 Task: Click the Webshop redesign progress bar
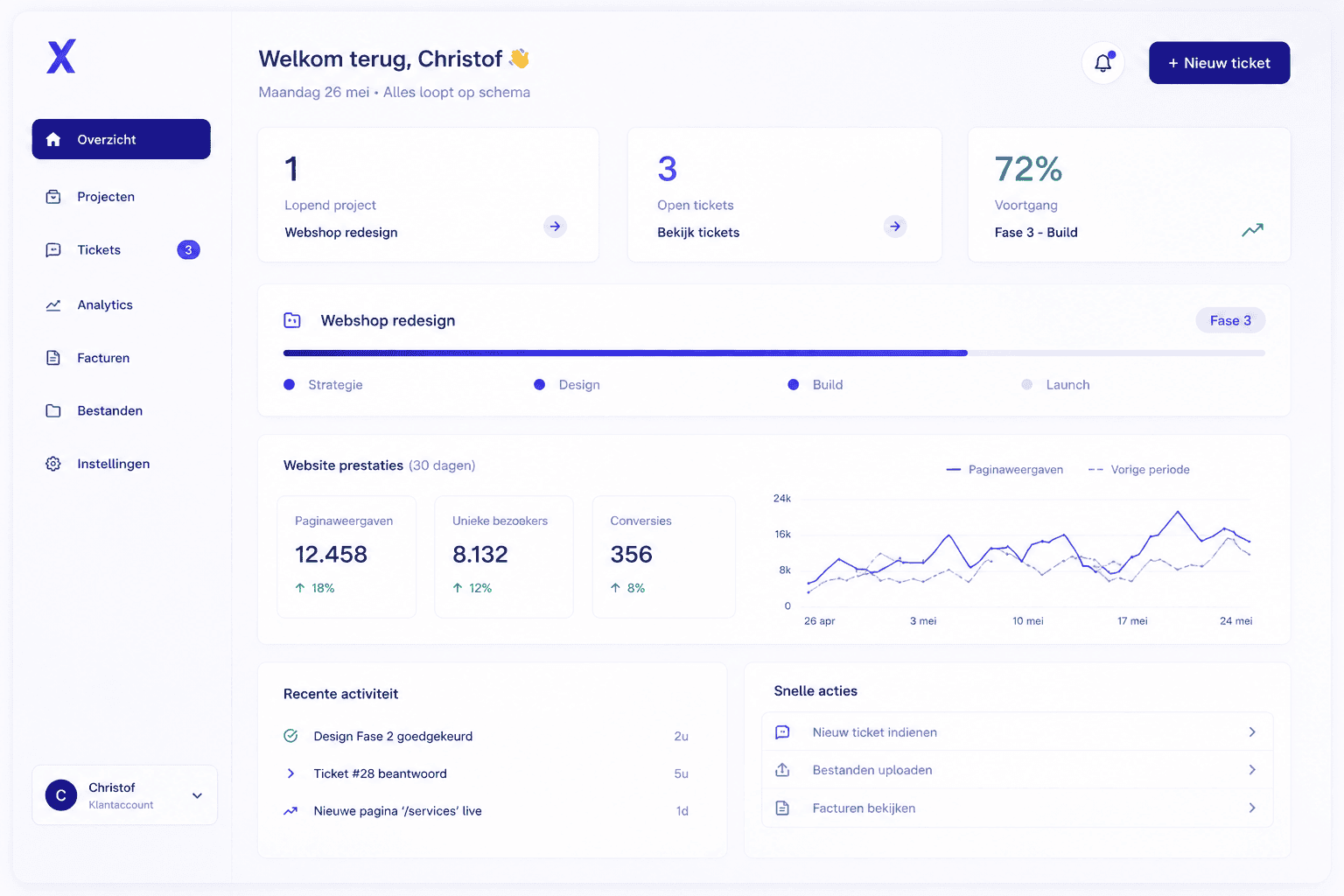coord(774,353)
